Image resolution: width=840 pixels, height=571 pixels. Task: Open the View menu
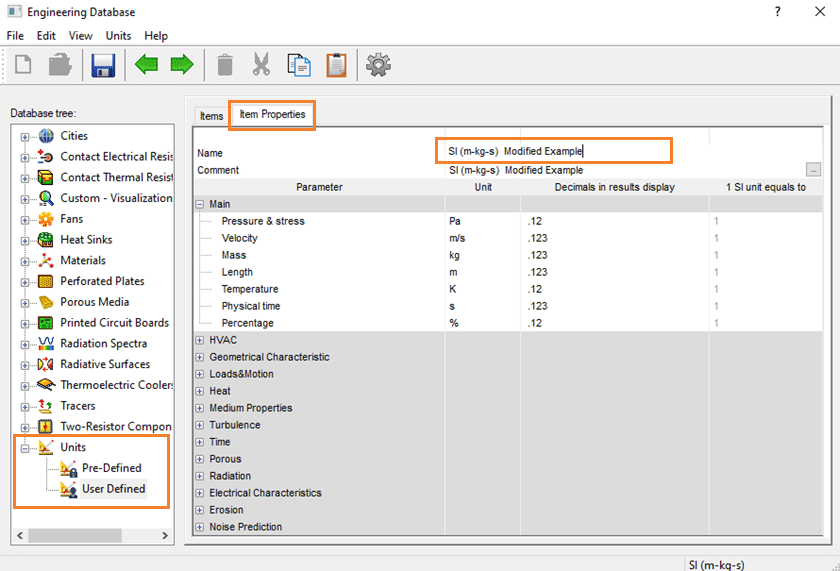coord(80,36)
